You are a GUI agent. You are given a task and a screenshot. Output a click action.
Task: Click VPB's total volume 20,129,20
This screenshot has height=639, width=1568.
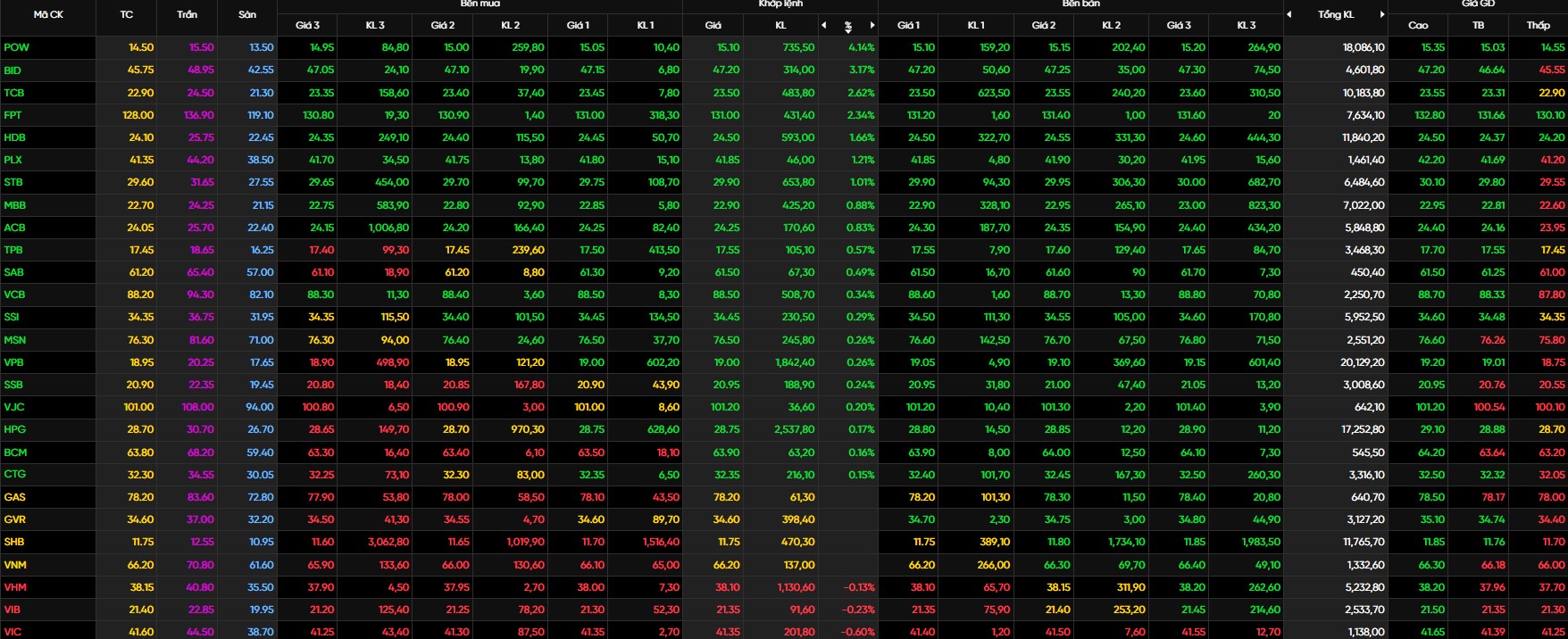(1363, 362)
